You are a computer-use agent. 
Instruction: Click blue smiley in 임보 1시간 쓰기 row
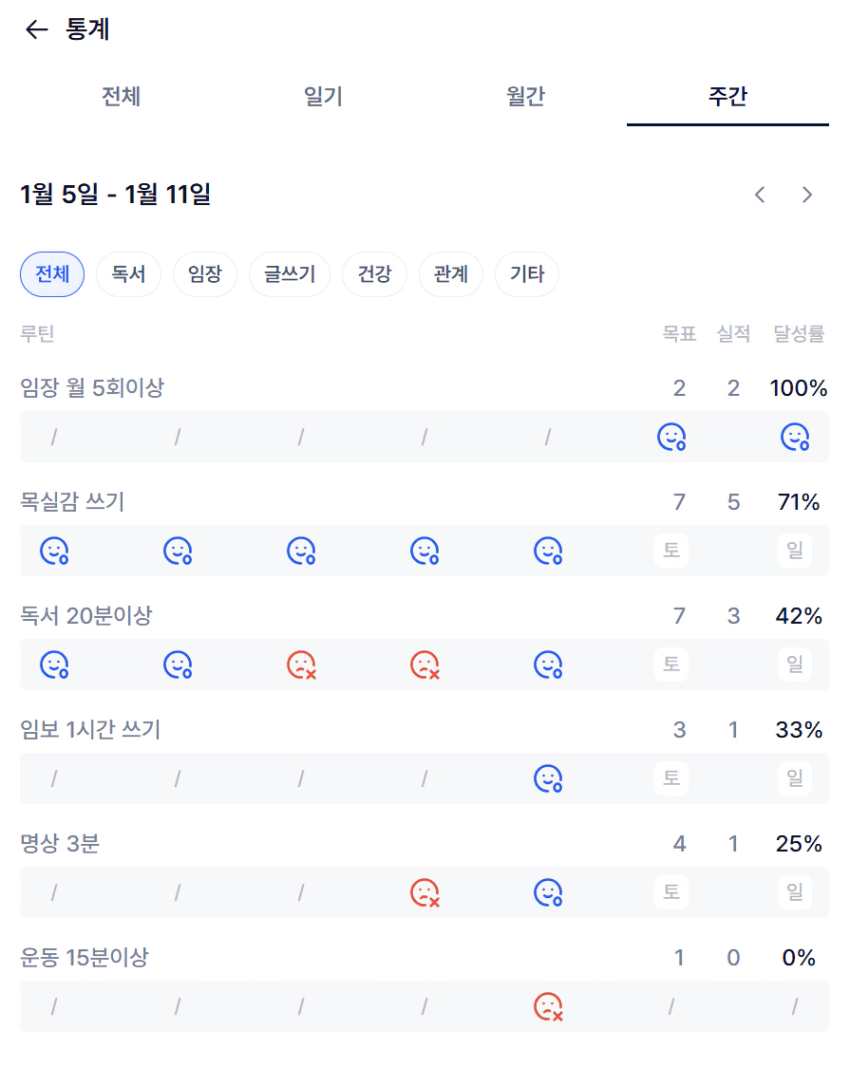[548, 779]
